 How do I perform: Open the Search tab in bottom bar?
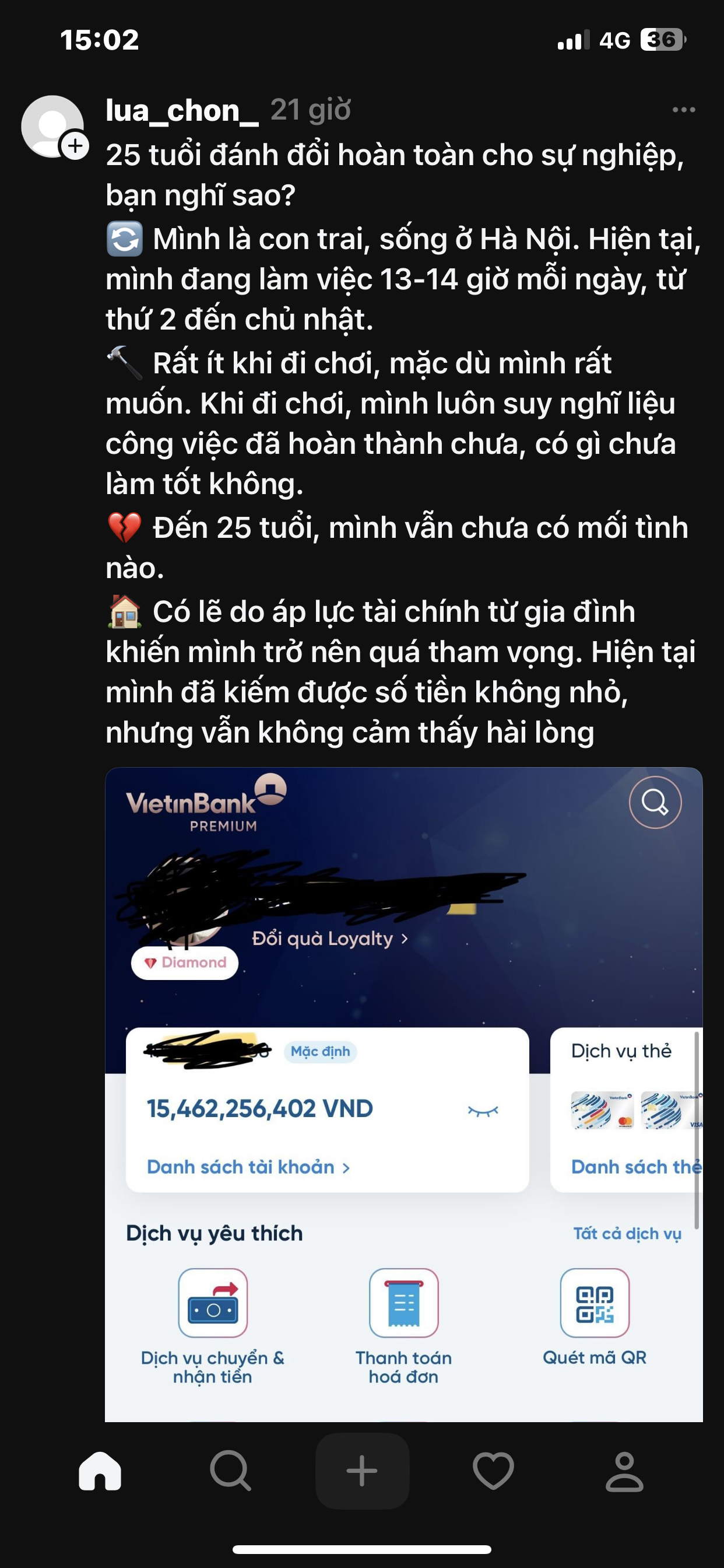tap(231, 1471)
